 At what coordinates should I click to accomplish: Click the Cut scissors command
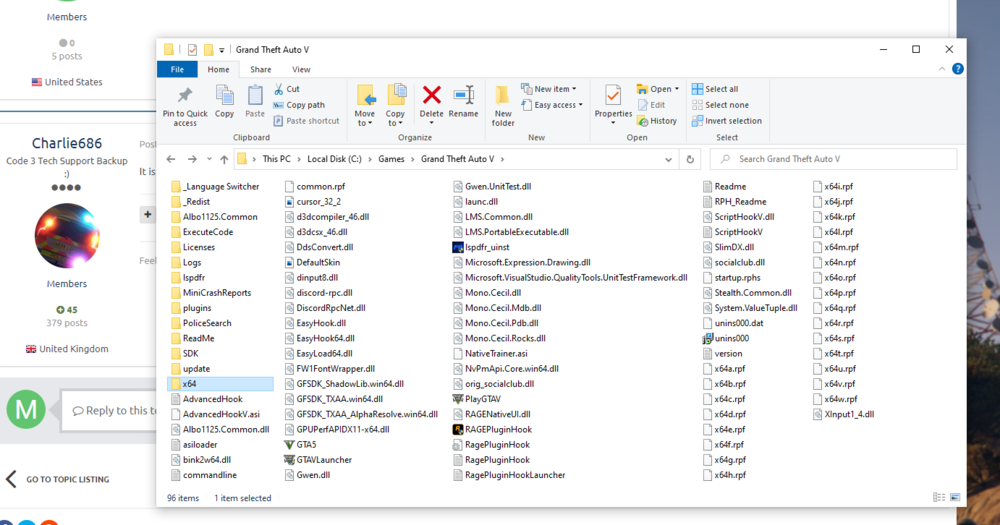(x=286, y=89)
